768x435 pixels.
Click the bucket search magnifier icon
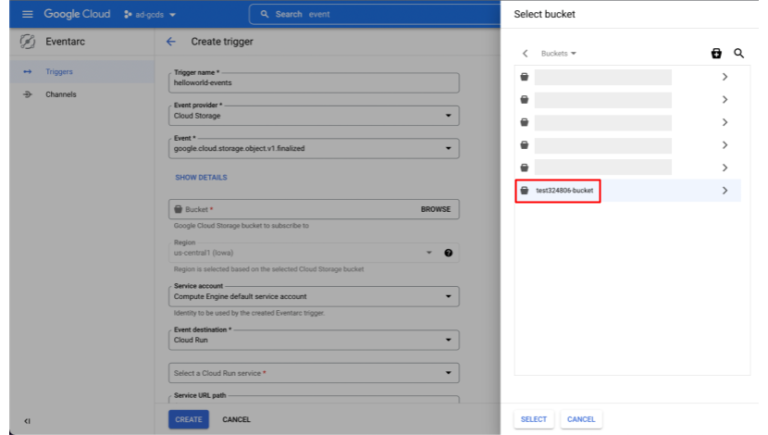739,53
